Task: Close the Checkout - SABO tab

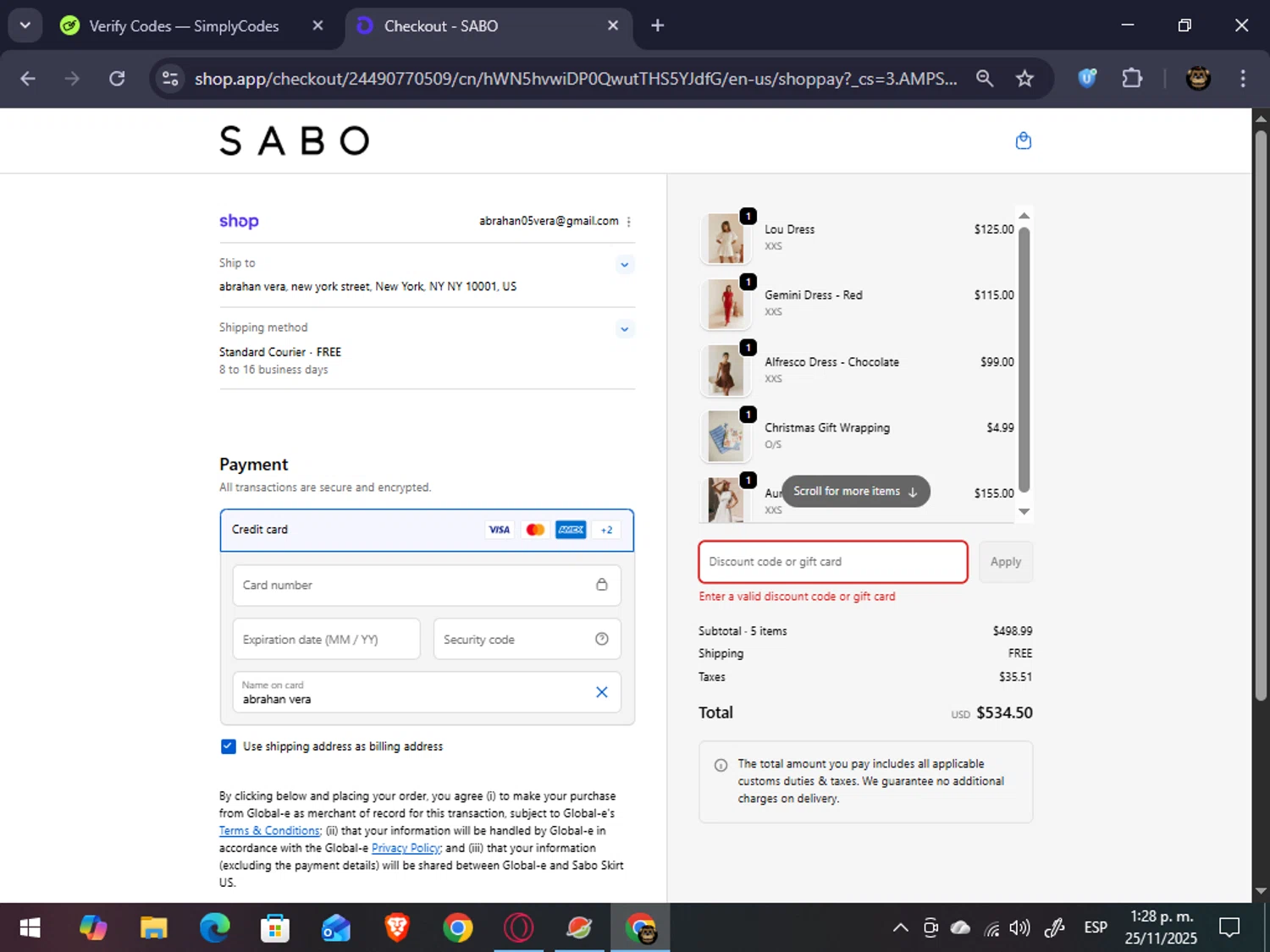Action: pyautogui.click(x=613, y=25)
